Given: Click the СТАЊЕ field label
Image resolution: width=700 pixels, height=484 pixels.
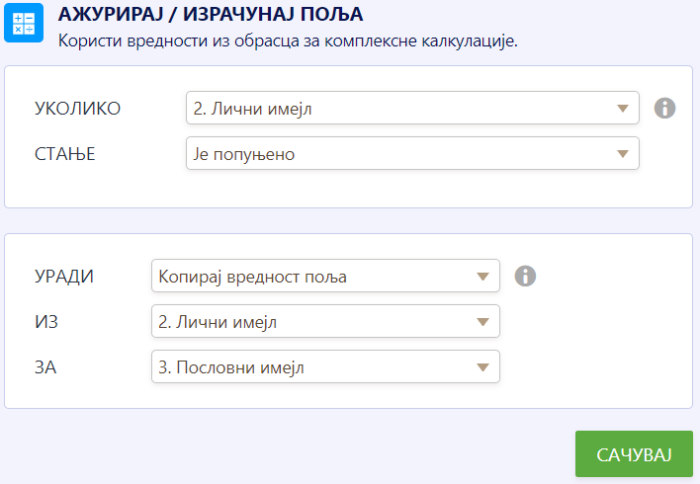Looking at the screenshot, I should click(64, 154).
